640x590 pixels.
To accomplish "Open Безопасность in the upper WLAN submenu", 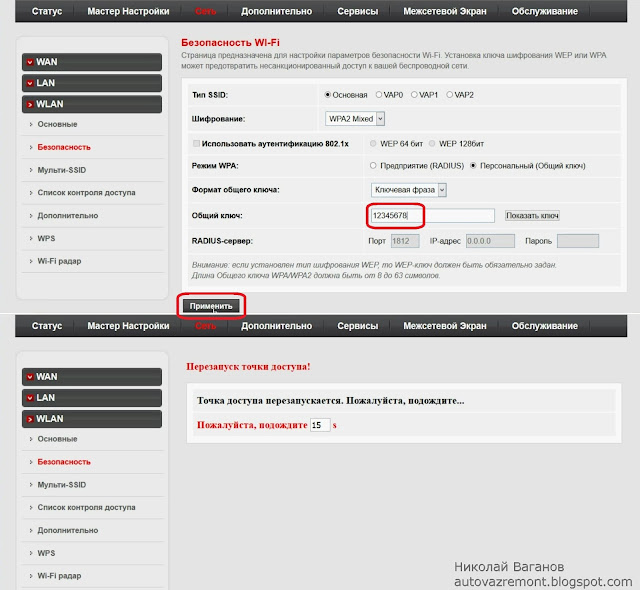I will [x=64, y=147].
